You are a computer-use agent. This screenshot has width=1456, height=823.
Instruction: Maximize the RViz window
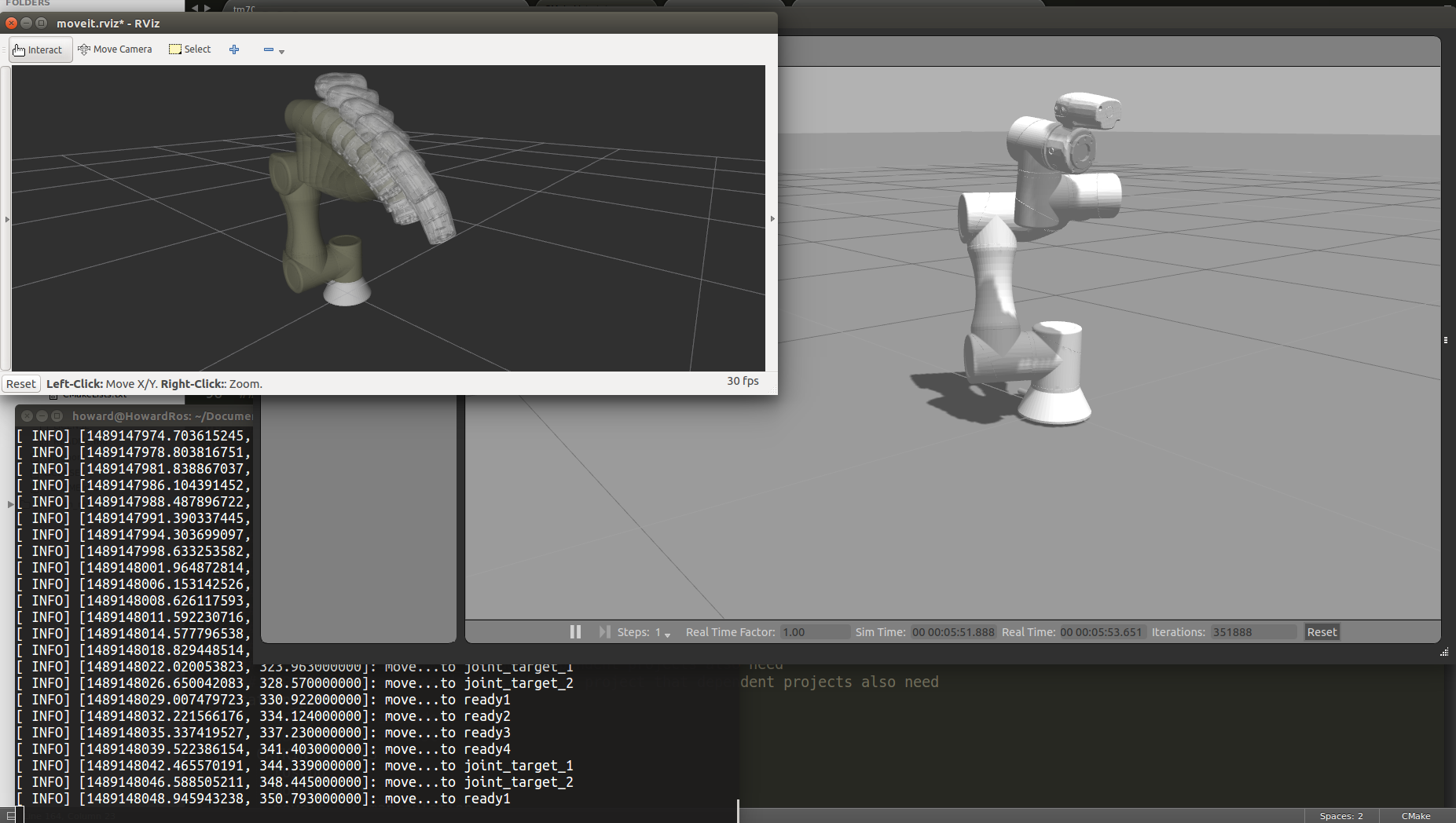(x=42, y=23)
